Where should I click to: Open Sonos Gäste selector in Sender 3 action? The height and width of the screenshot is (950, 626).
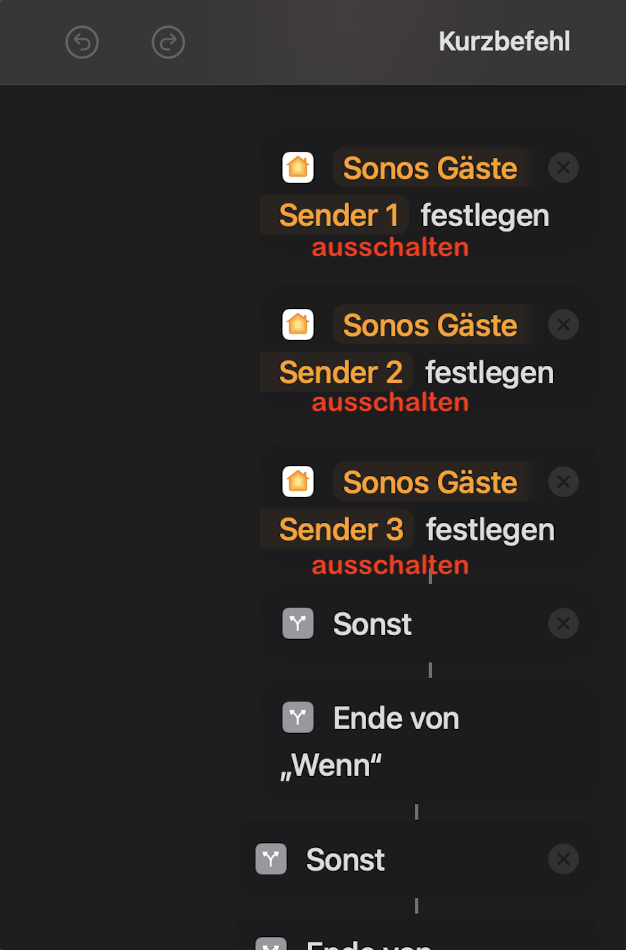[x=430, y=482]
